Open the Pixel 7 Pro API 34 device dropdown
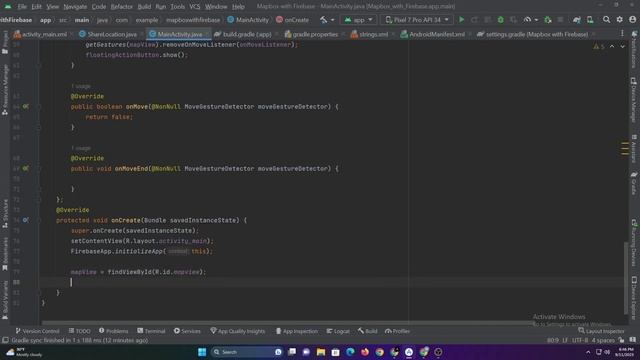Image resolution: width=640 pixels, height=360 pixels. tap(417, 20)
